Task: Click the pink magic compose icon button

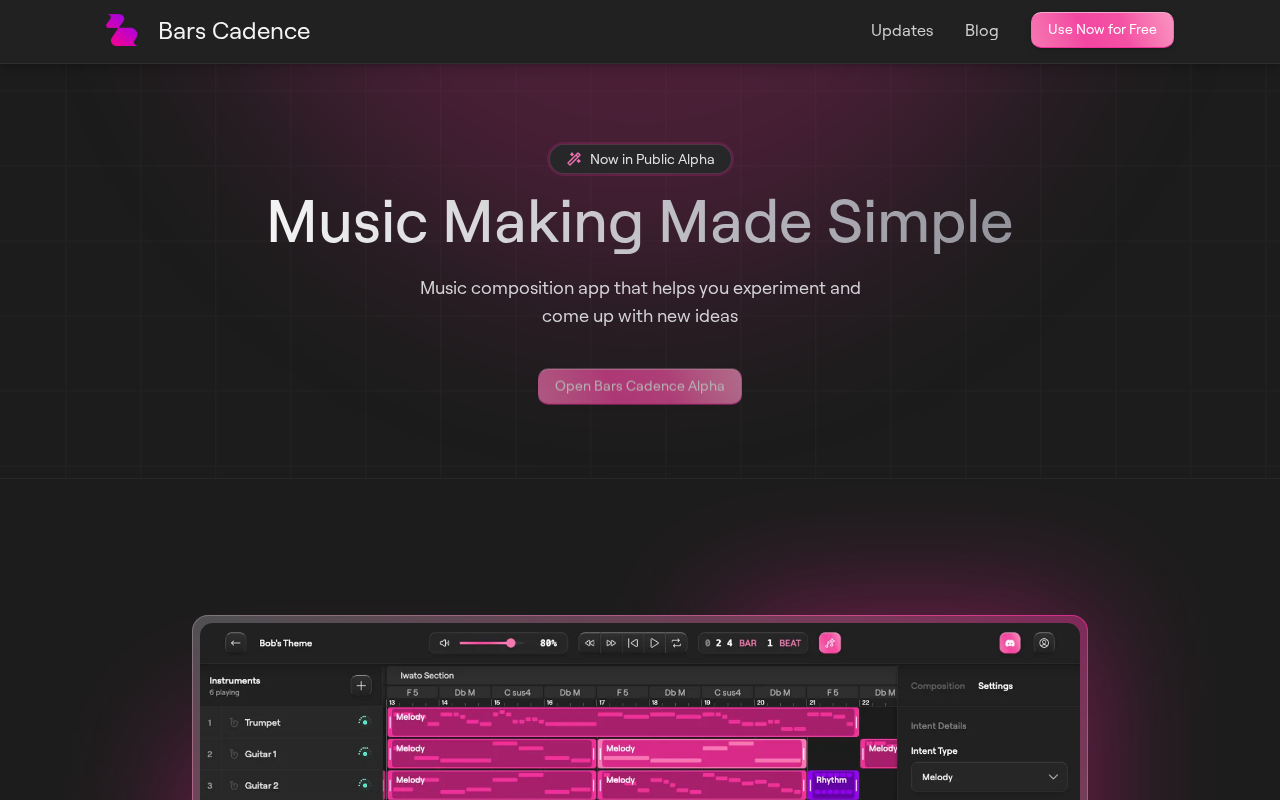Action: click(x=830, y=643)
